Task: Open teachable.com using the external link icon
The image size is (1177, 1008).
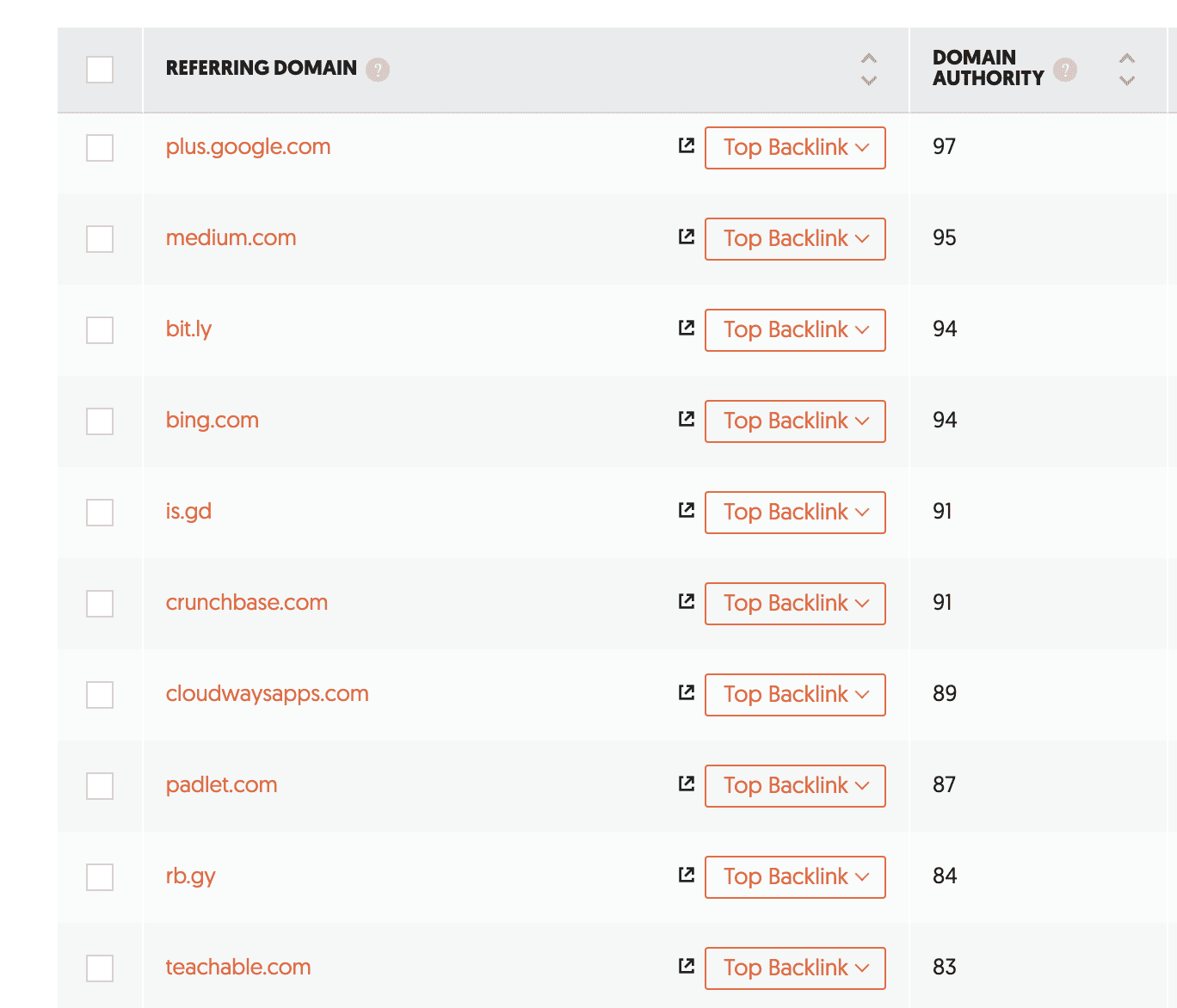Action: click(x=686, y=967)
